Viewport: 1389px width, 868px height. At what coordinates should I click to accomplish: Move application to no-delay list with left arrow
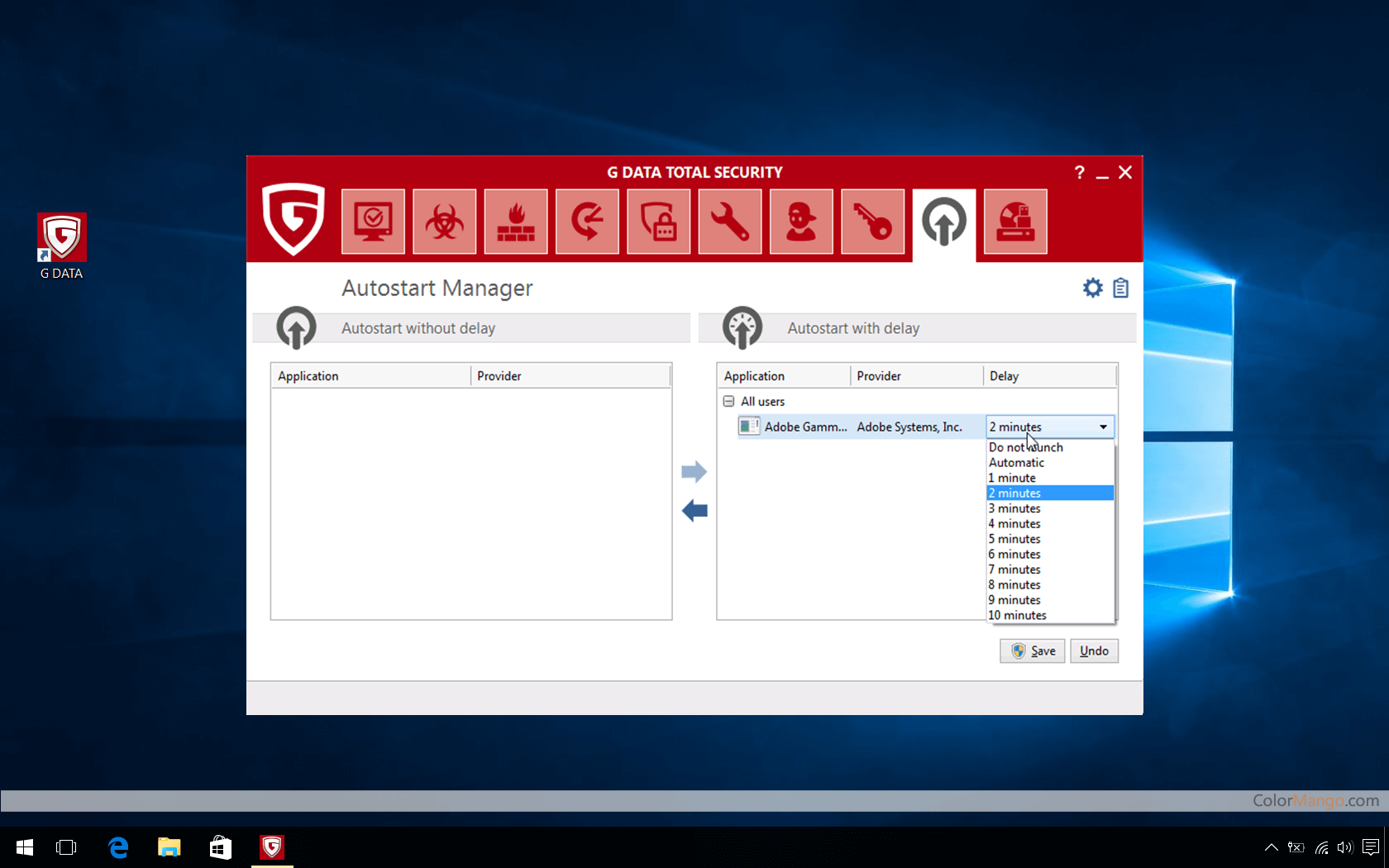coord(694,511)
